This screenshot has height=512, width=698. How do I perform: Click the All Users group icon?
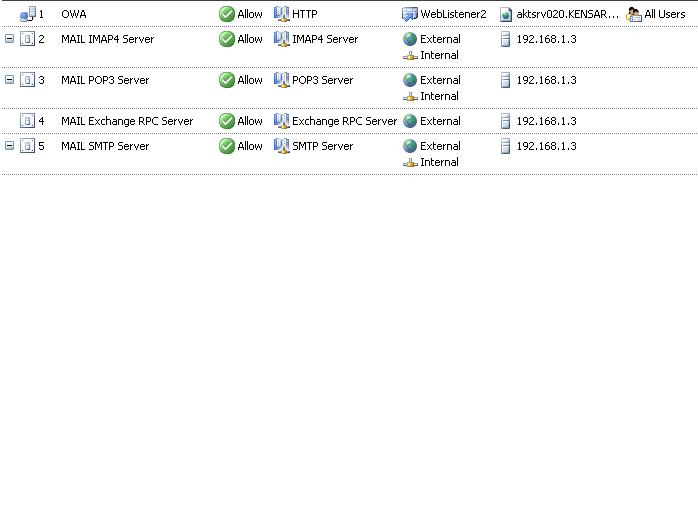coord(633,14)
